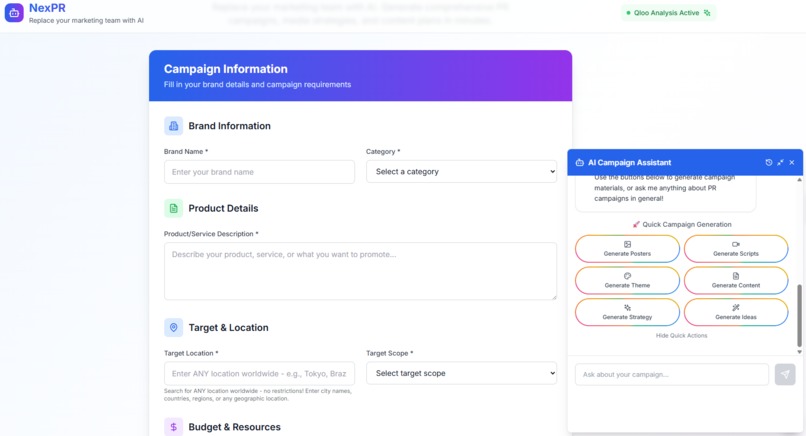Click the "Replace your marketing team with AI" tagline

pos(86,21)
